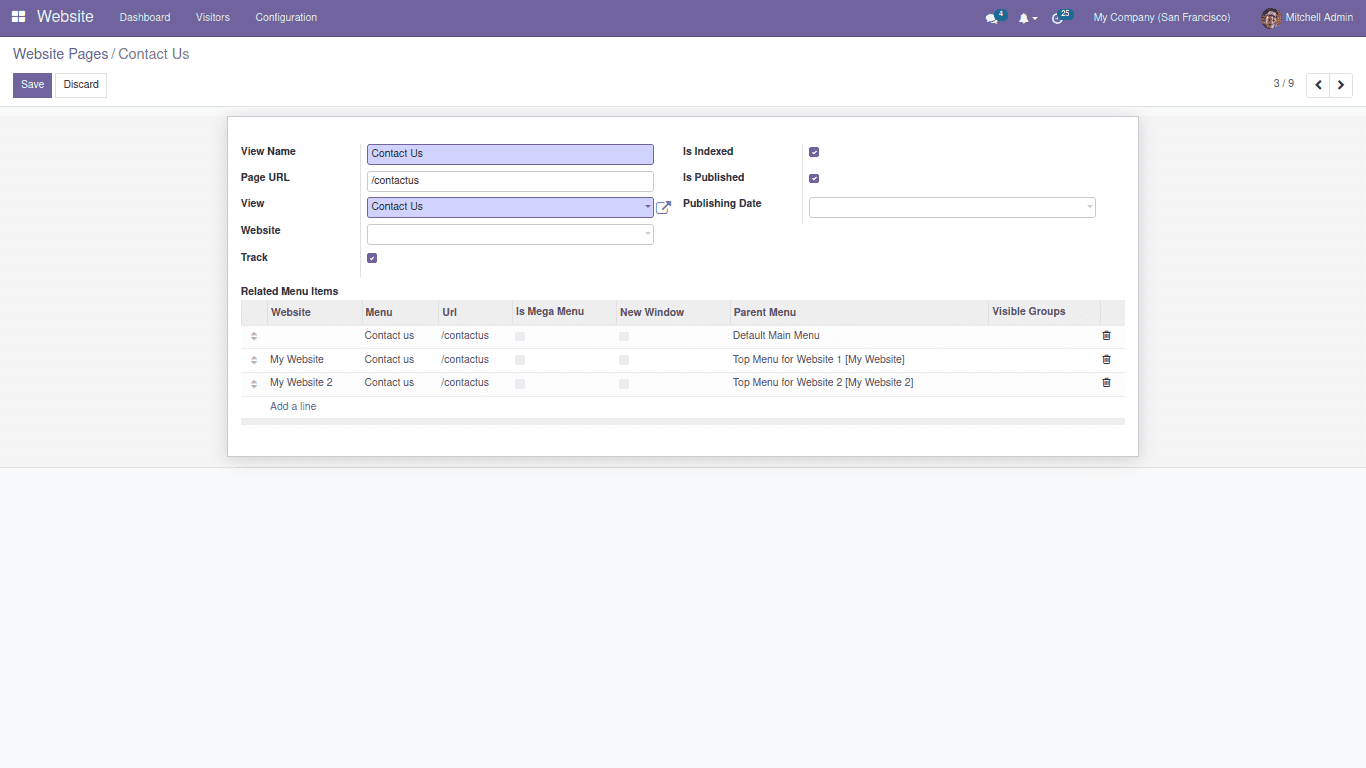Open the conversations messages icon
Image resolution: width=1366 pixels, height=768 pixels.
991,18
